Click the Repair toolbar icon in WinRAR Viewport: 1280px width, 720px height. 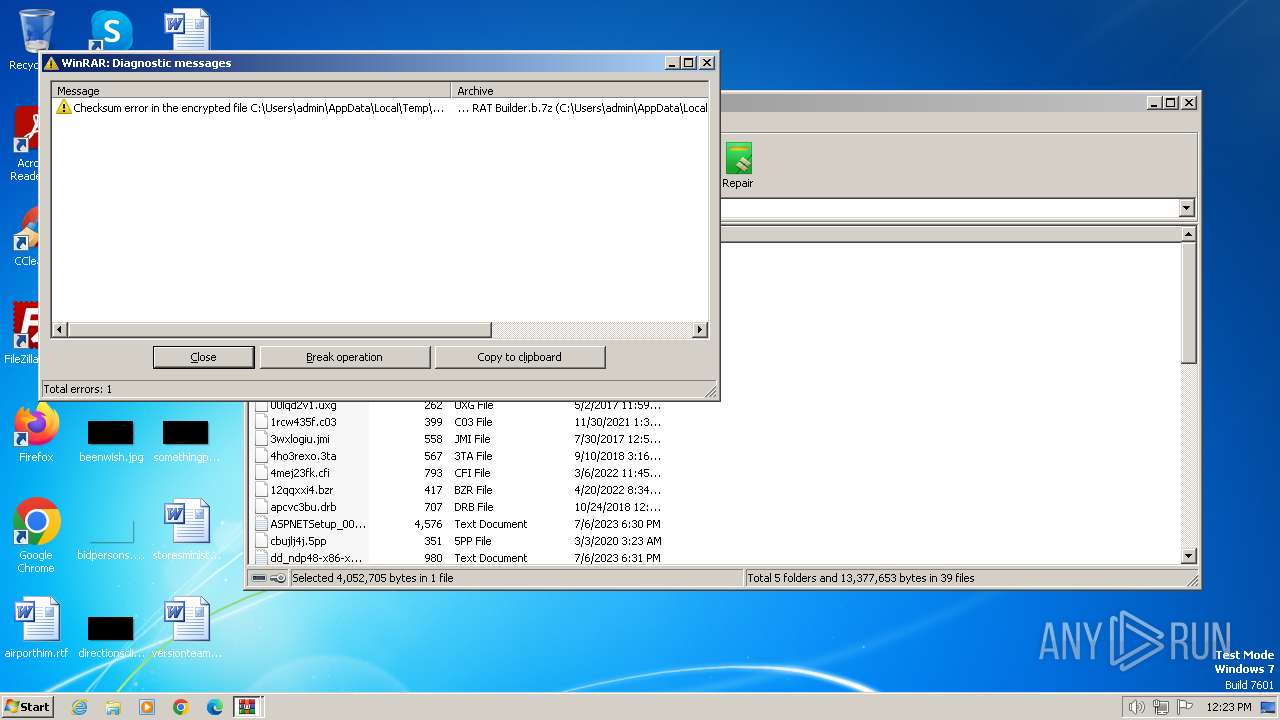[738, 165]
